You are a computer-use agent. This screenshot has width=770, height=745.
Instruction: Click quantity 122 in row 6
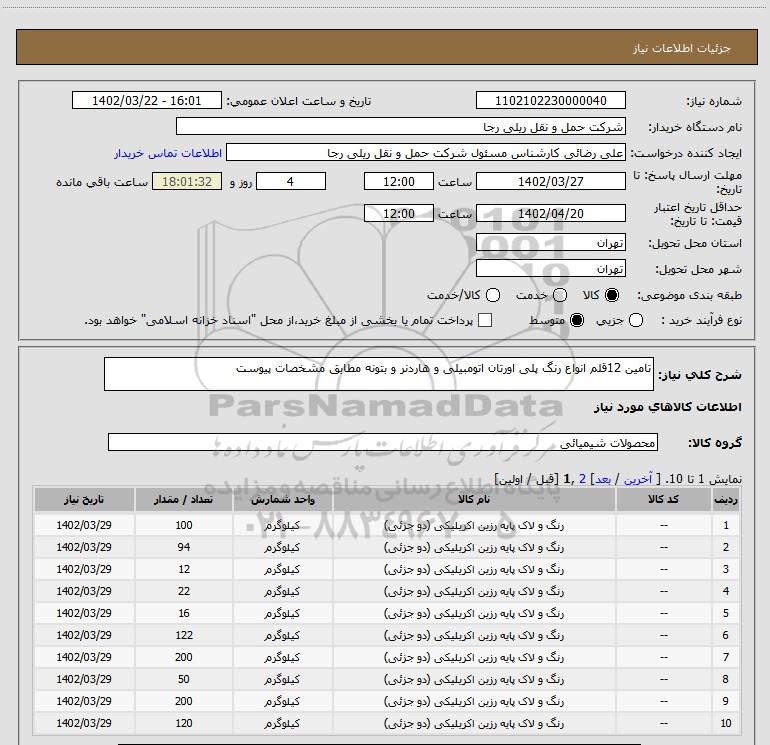[184, 635]
